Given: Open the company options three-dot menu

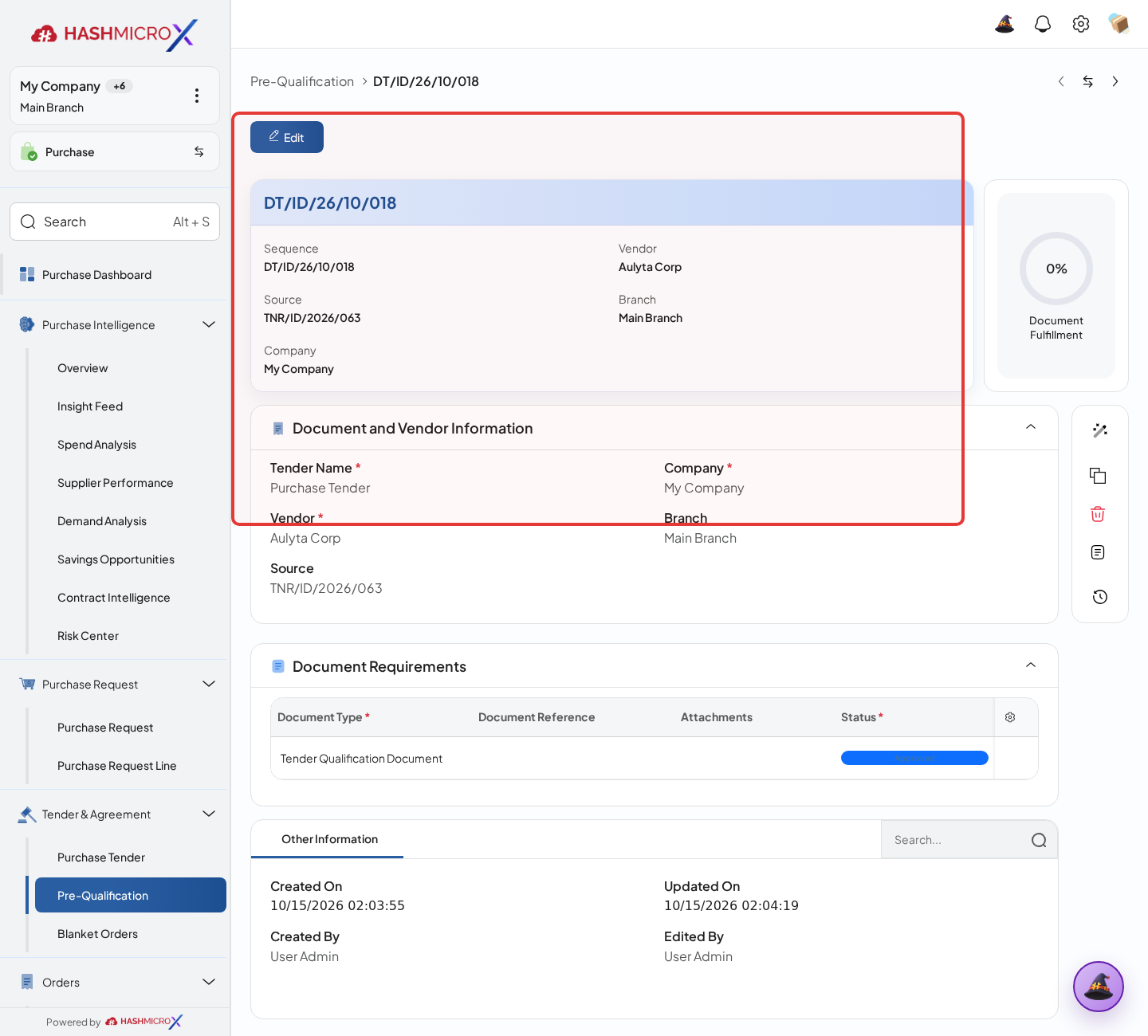Looking at the screenshot, I should pyautogui.click(x=197, y=96).
